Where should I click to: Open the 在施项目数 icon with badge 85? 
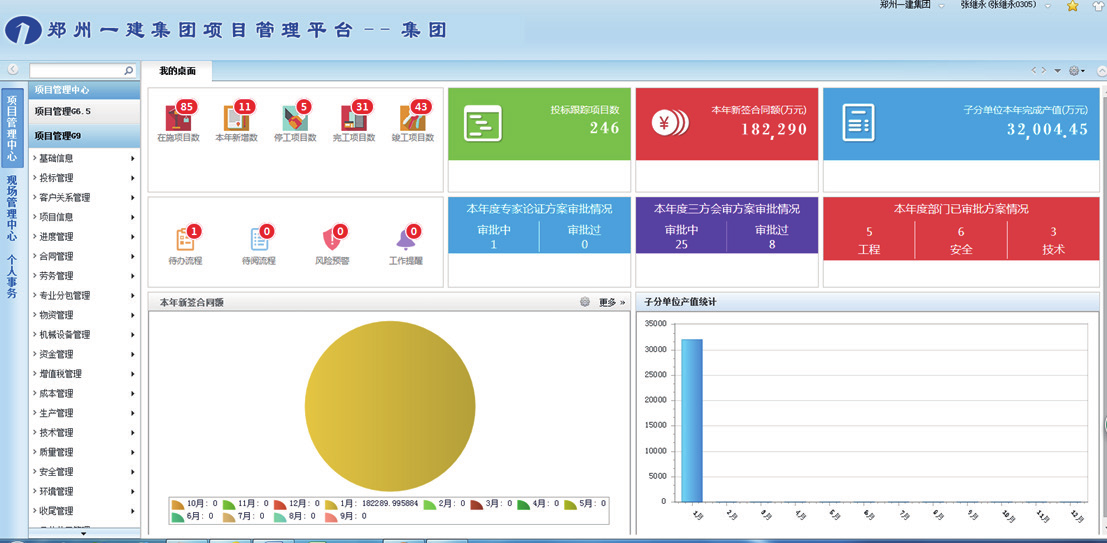180,118
